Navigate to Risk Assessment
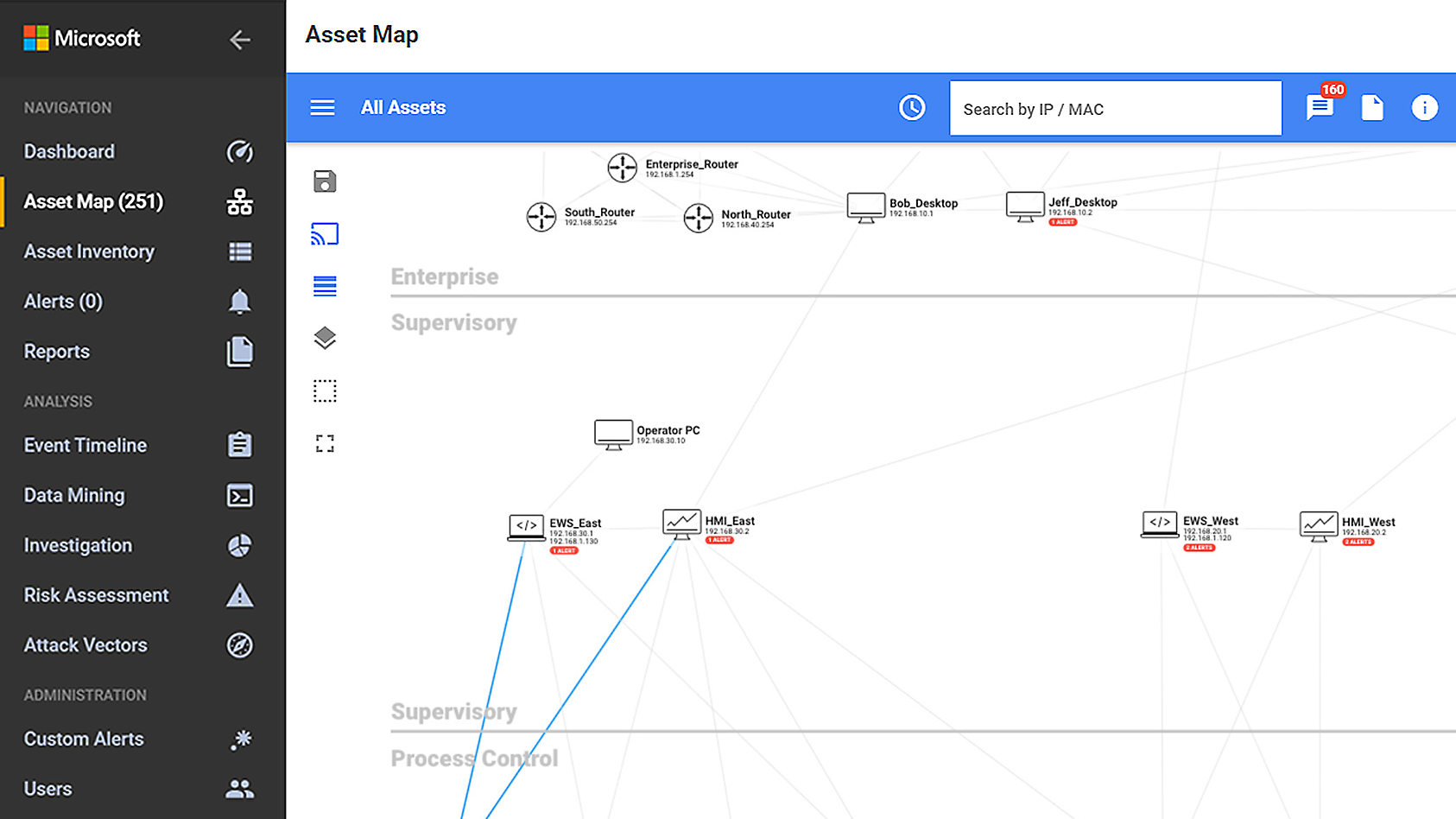The width and height of the screenshot is (1456, 819). [x=96, y=596]
